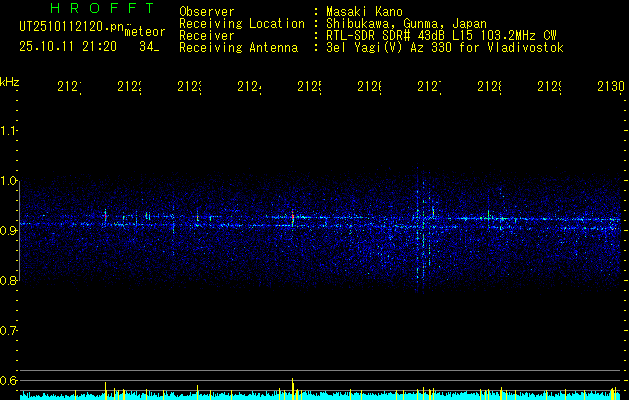Click the 2126 time axis label
Viewport: 629px width, 400px height.
(x=369, y=87)
